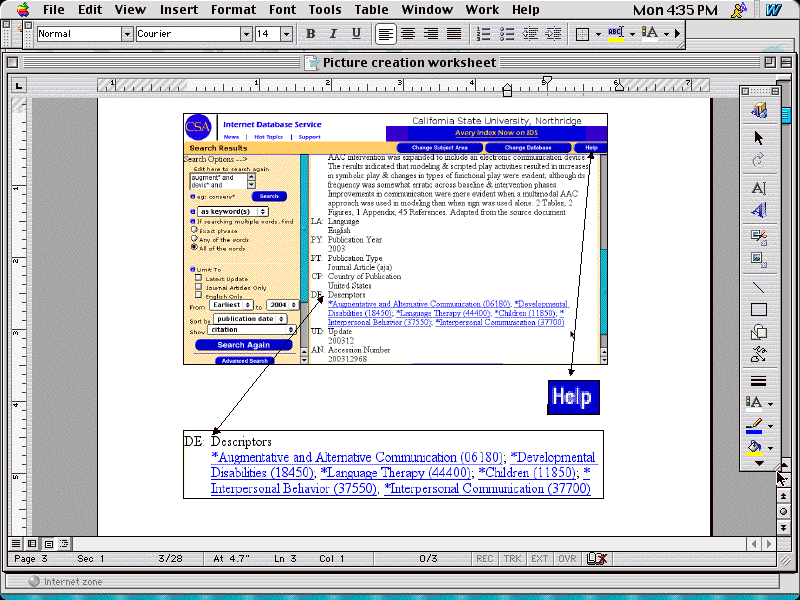Open fill color dropdown arrow in Drawing toolbar

tap(770, 448)
